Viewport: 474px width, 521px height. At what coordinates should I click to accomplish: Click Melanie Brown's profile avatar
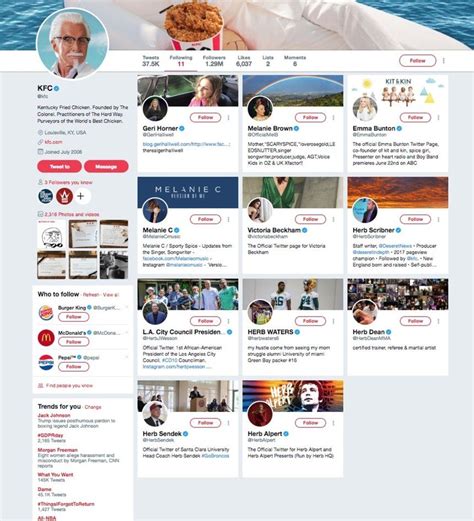[260, 109]
